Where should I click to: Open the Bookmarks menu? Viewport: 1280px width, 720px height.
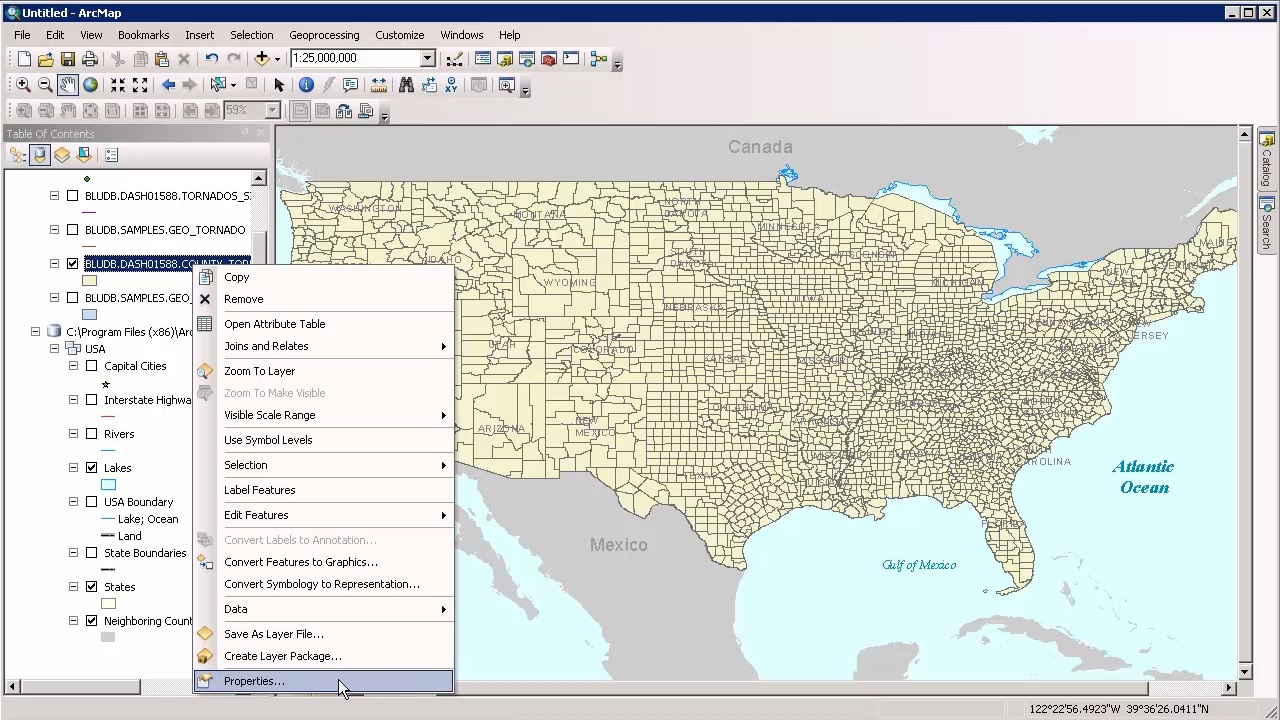(x=143, y=35)
